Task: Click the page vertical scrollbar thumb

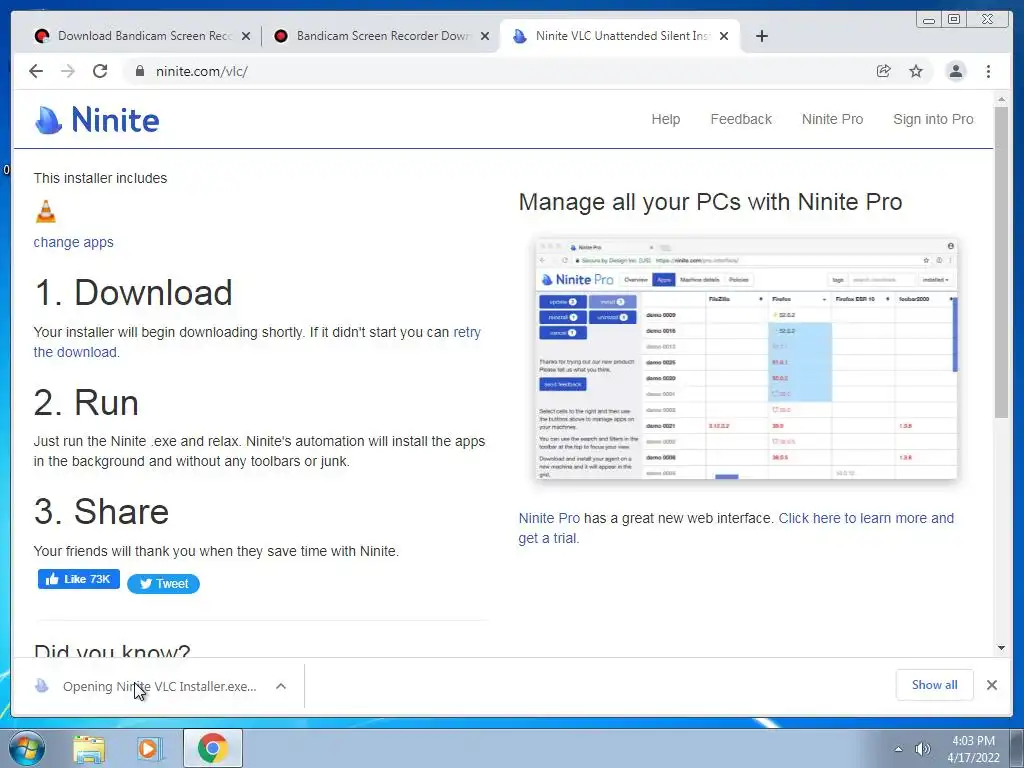Action: tap(1001, 261)
